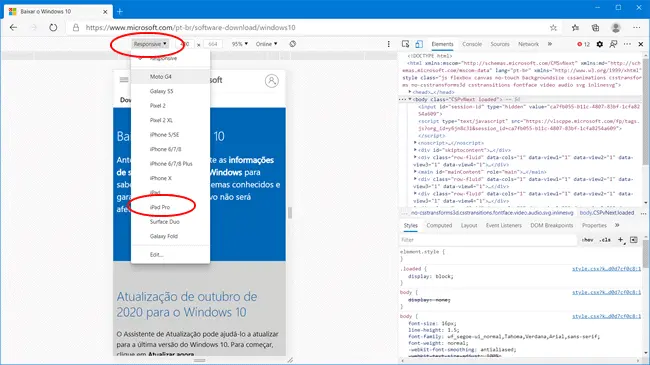Open the Responsive device dropdown

coord(150,44)
